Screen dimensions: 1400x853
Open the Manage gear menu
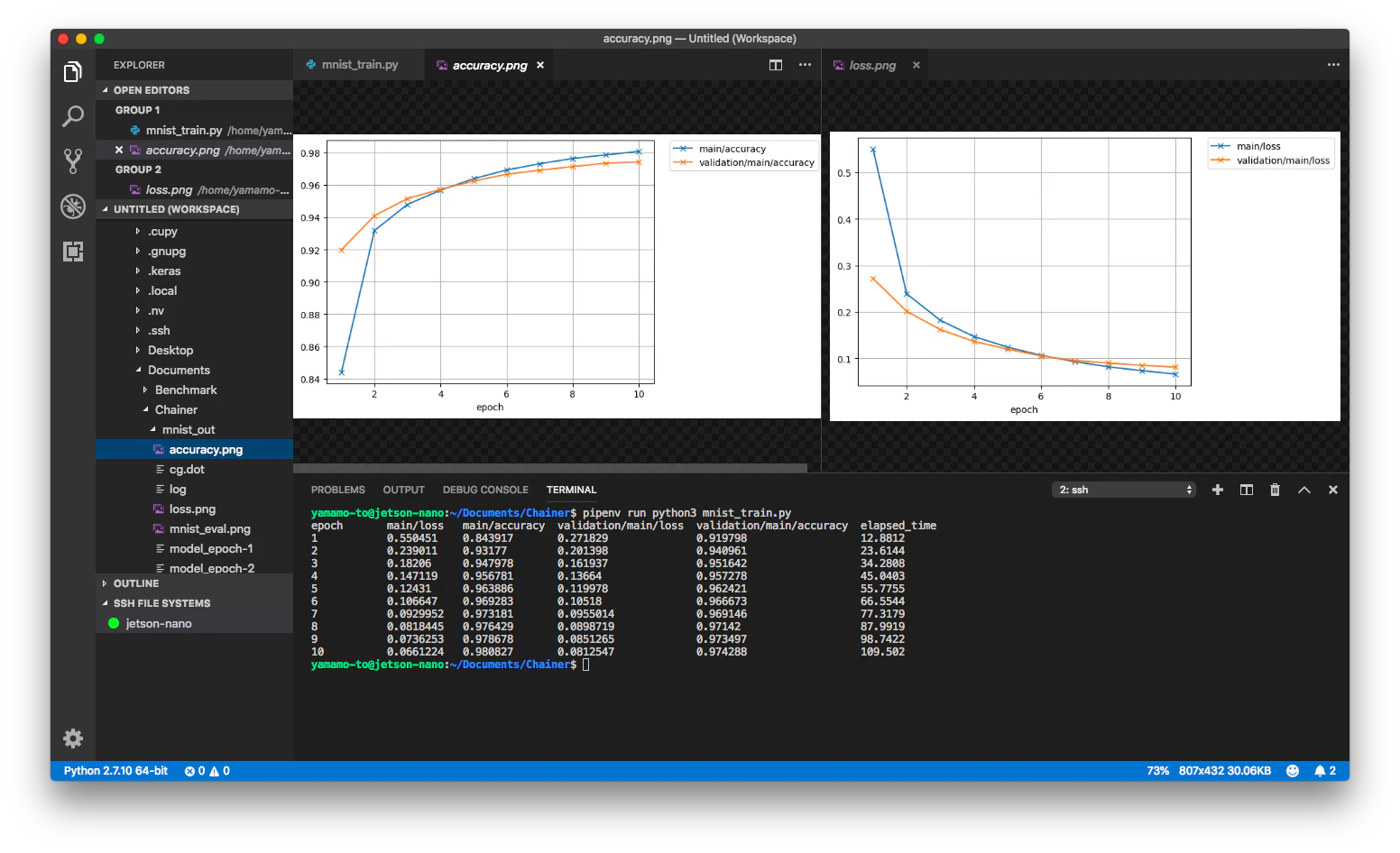[73, 738]
